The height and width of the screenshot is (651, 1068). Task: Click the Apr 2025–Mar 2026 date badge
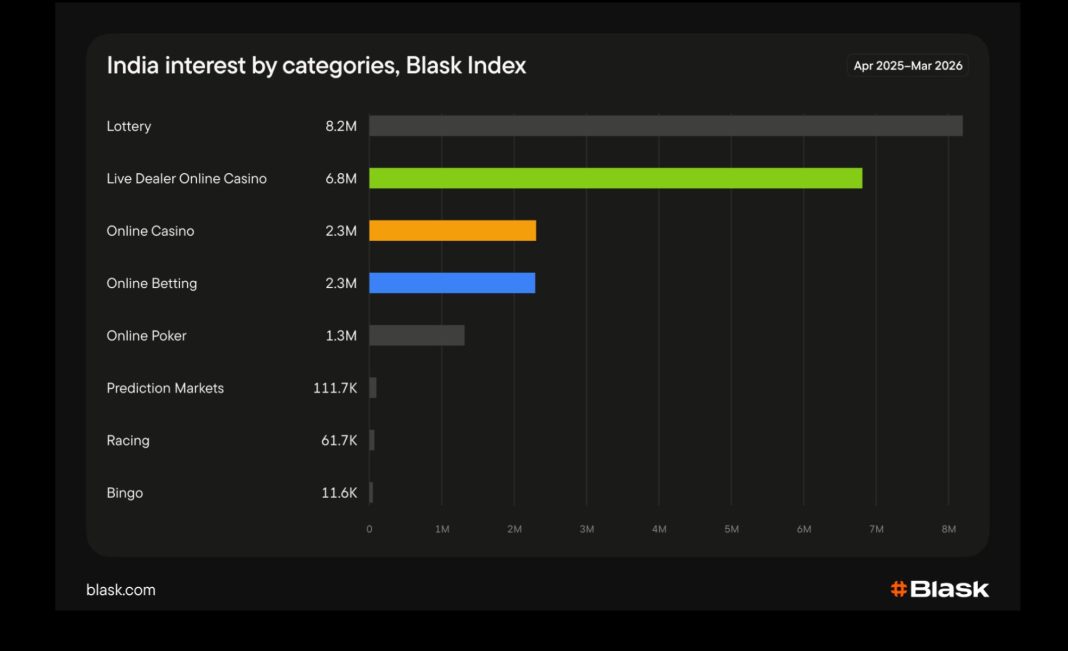click(x=907, y=66)
